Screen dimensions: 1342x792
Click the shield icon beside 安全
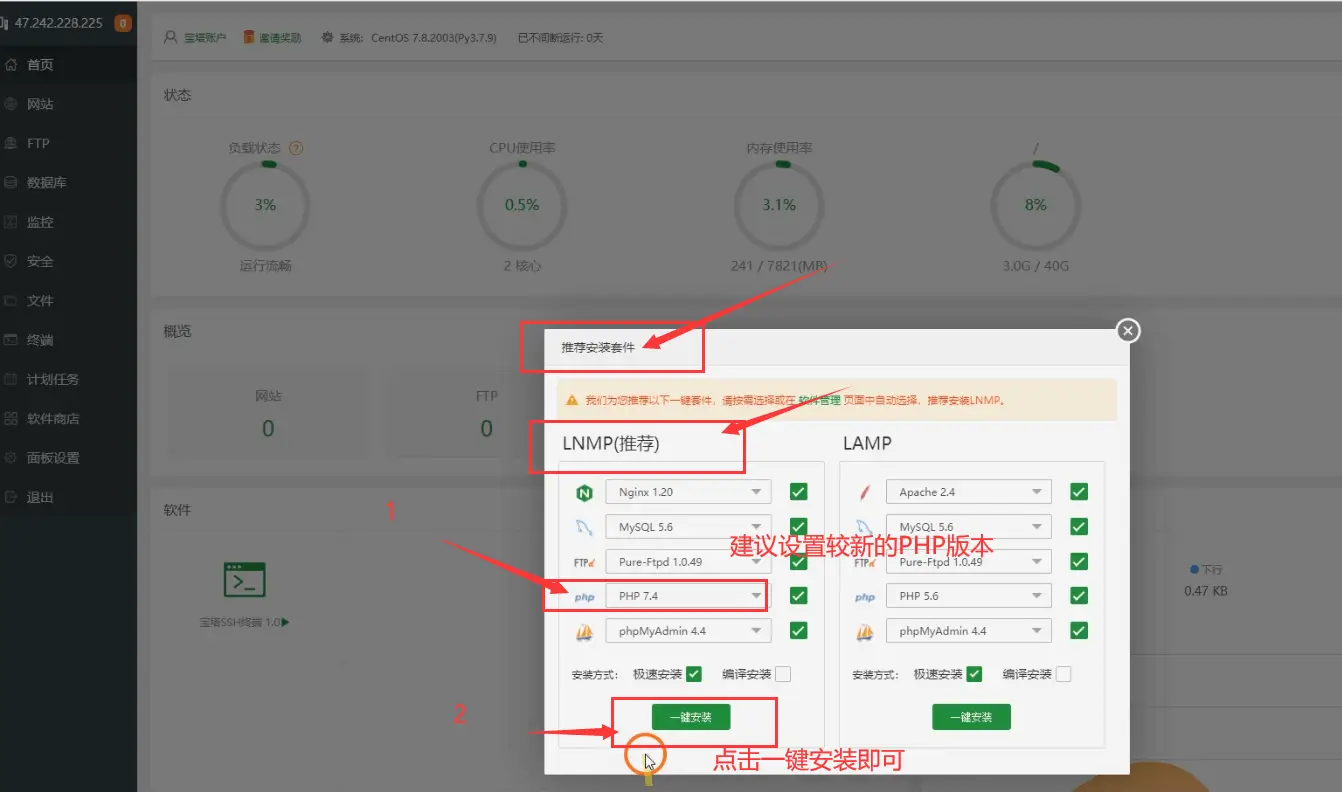pyautogui.click(x=11, y=261)
